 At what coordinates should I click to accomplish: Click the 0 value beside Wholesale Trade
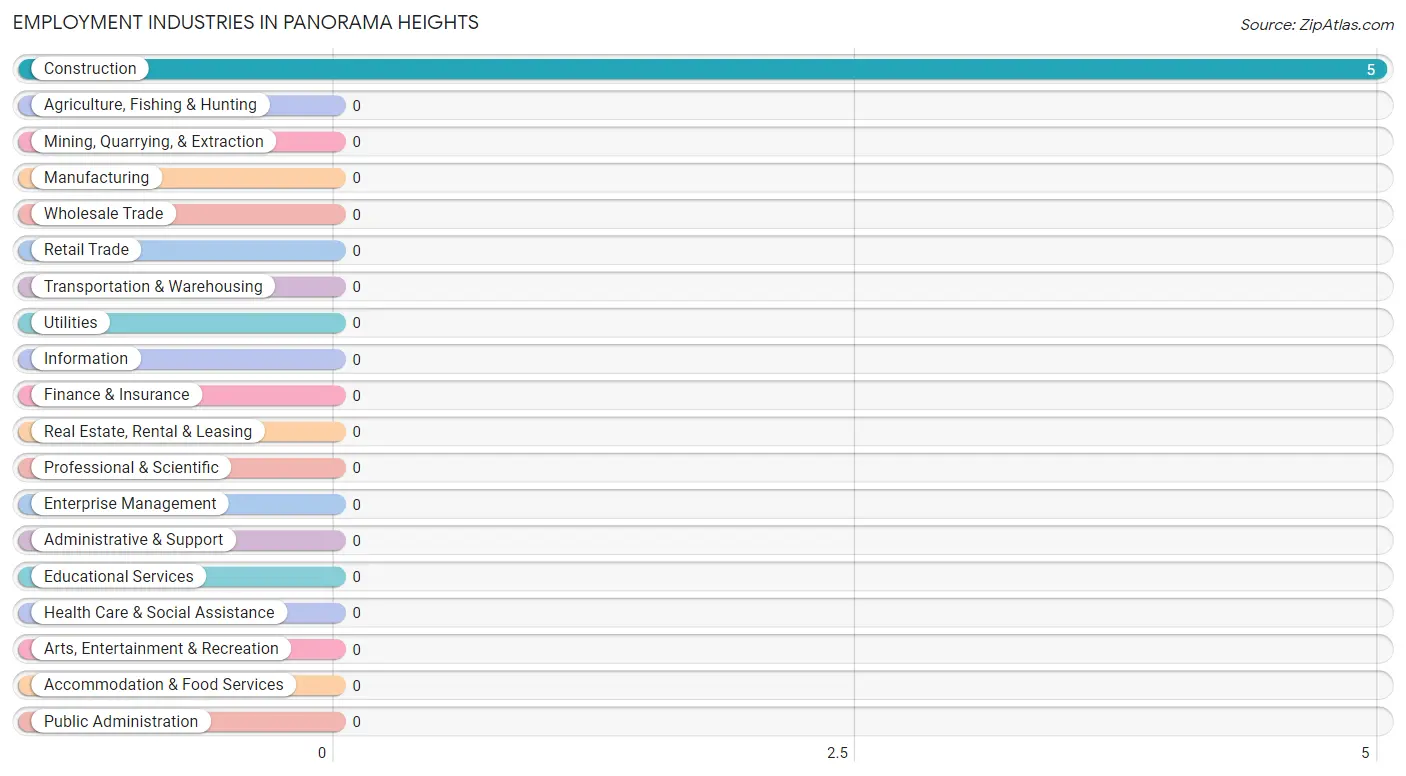356,215
